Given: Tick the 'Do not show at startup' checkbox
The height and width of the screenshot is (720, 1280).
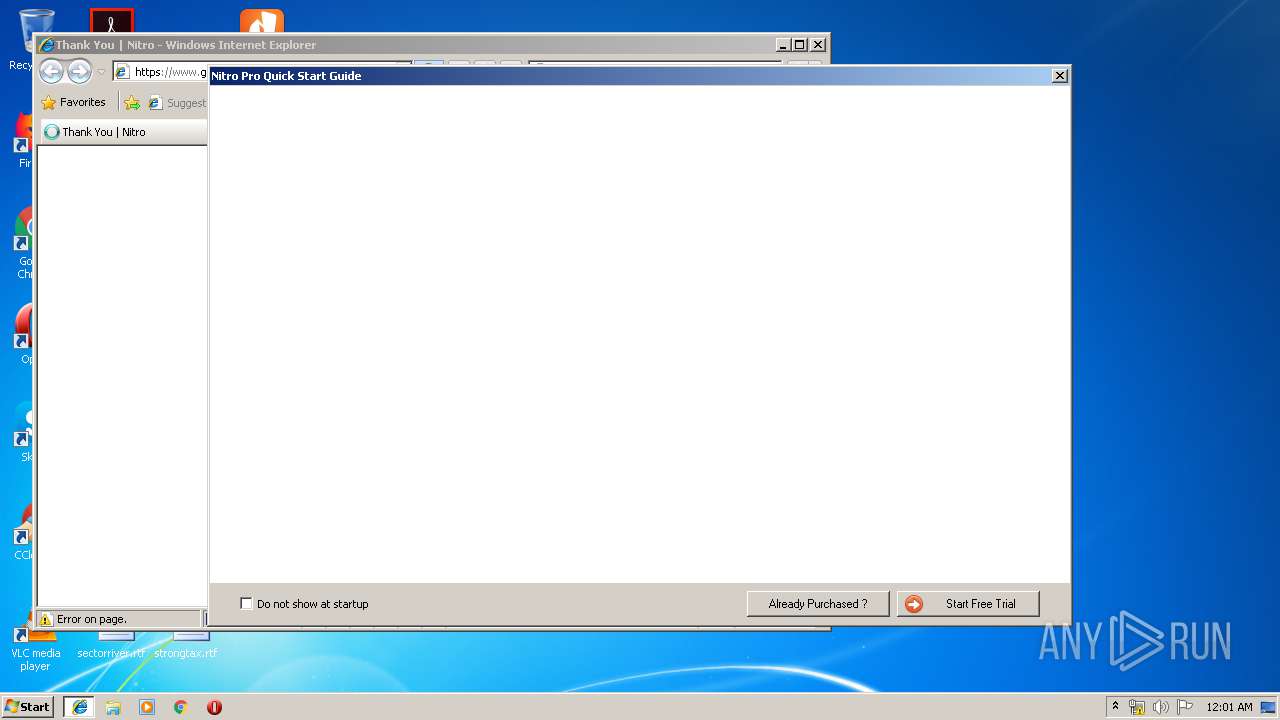Looking at the screenshot, I should click(246, 604).
